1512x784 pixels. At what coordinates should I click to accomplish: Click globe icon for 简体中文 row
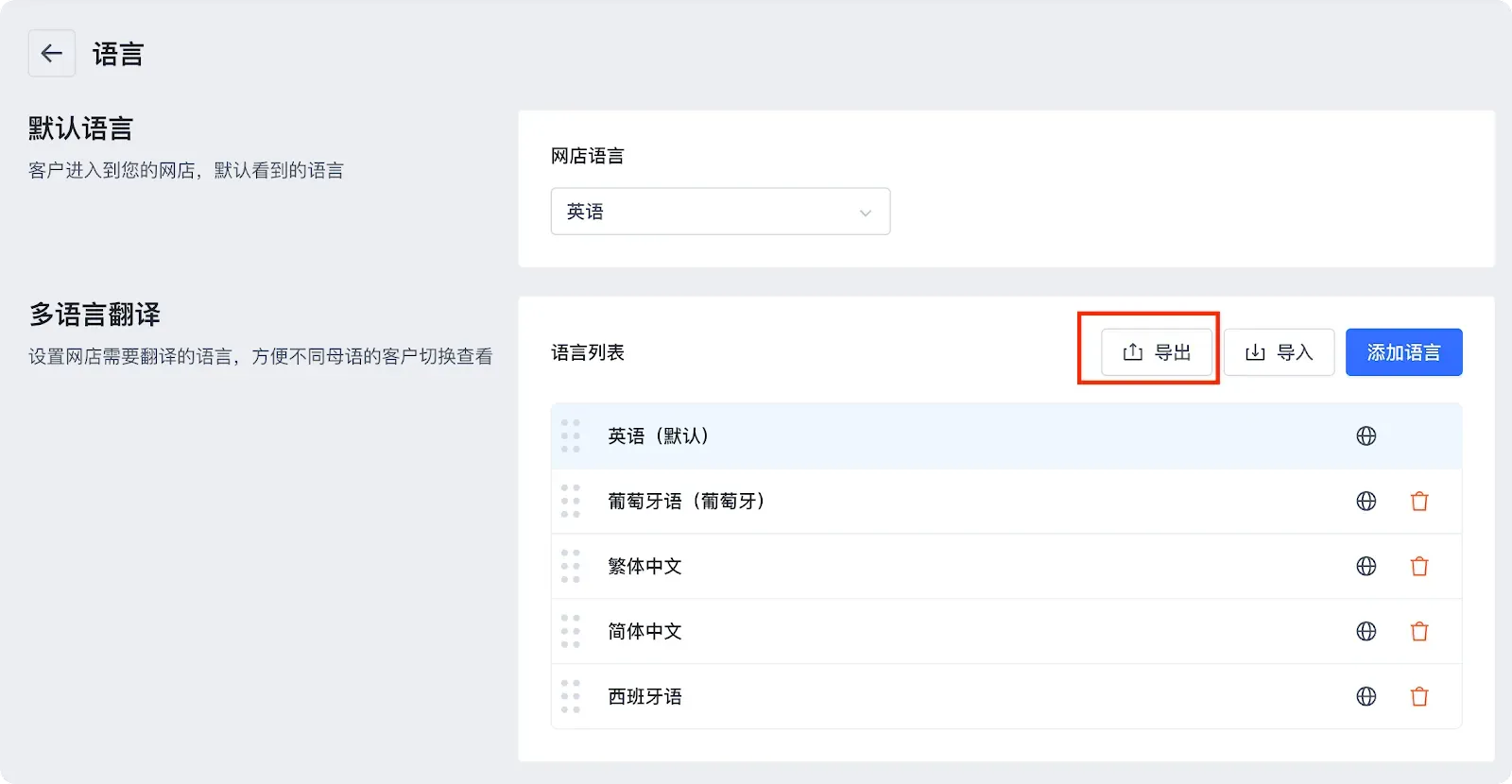click(1366, 632)
